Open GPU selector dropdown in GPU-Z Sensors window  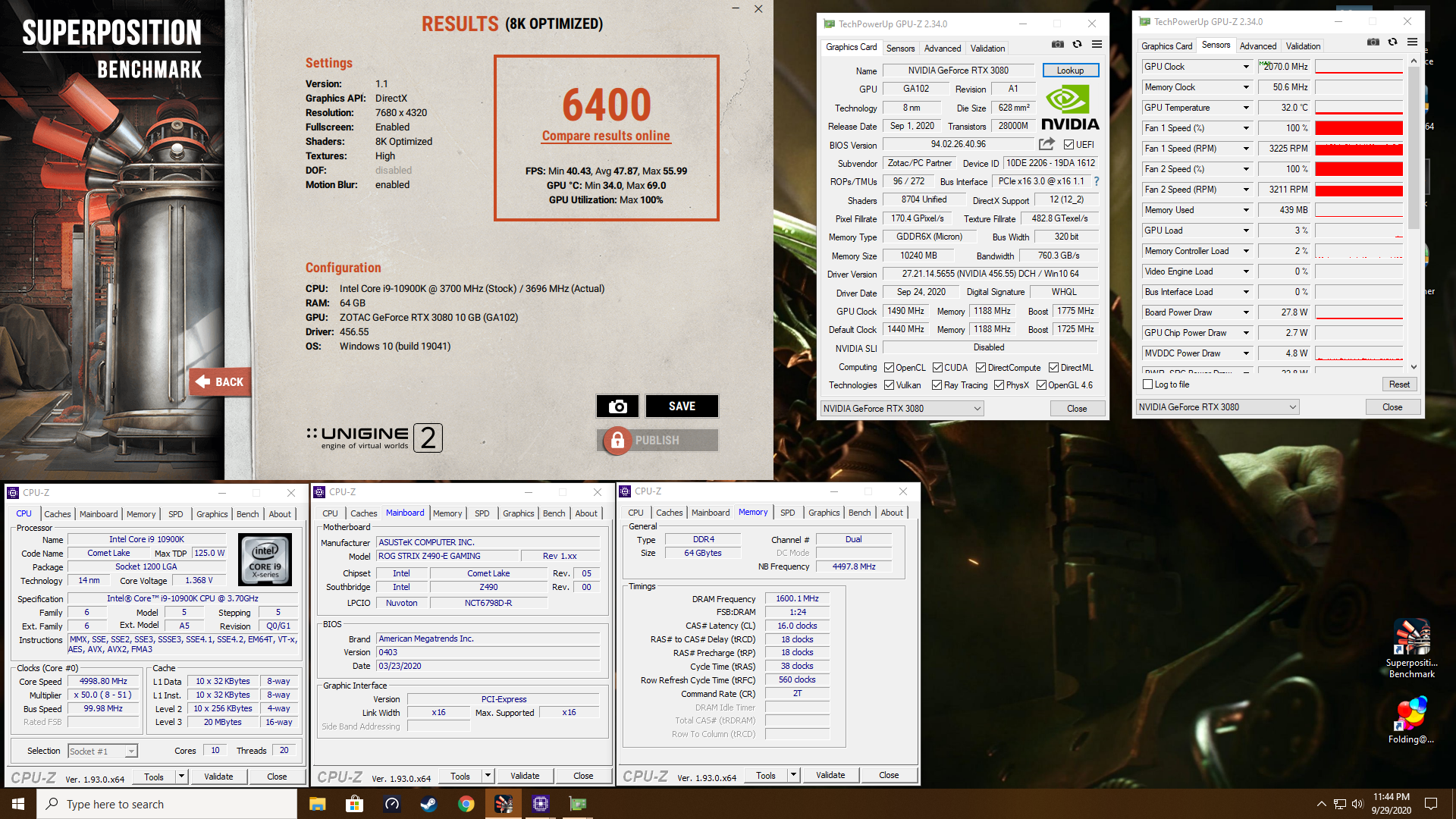(1217, 407)
